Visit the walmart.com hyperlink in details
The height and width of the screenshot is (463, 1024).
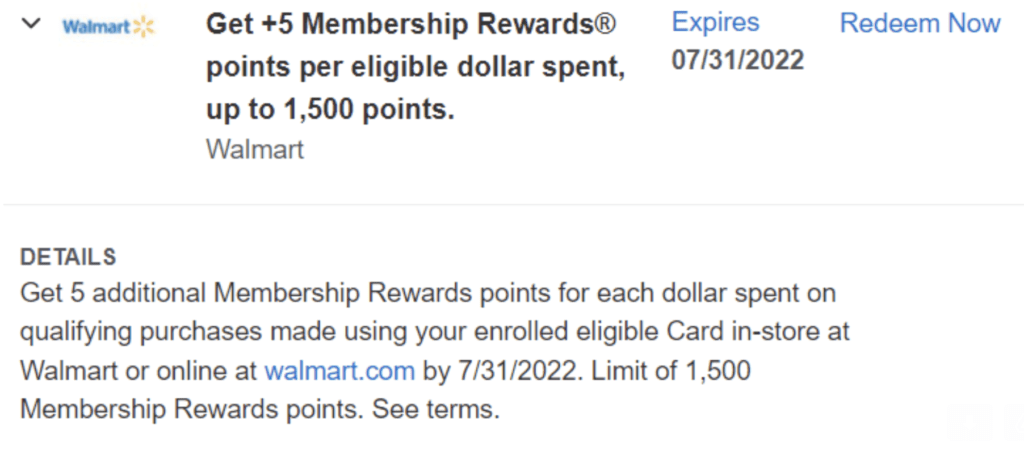pyautogui.click(x=339, y=372)
